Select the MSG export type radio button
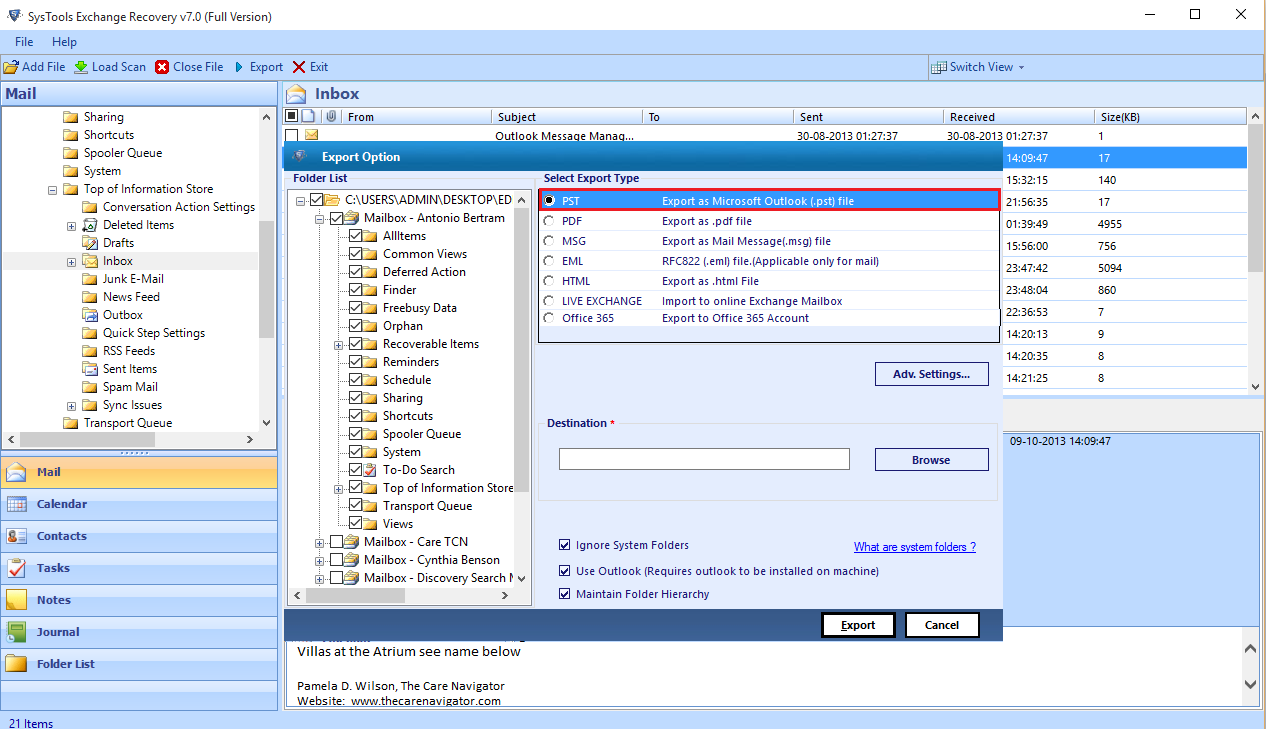The height and width of the screenshot is (729, 1266). pos(549,241)
